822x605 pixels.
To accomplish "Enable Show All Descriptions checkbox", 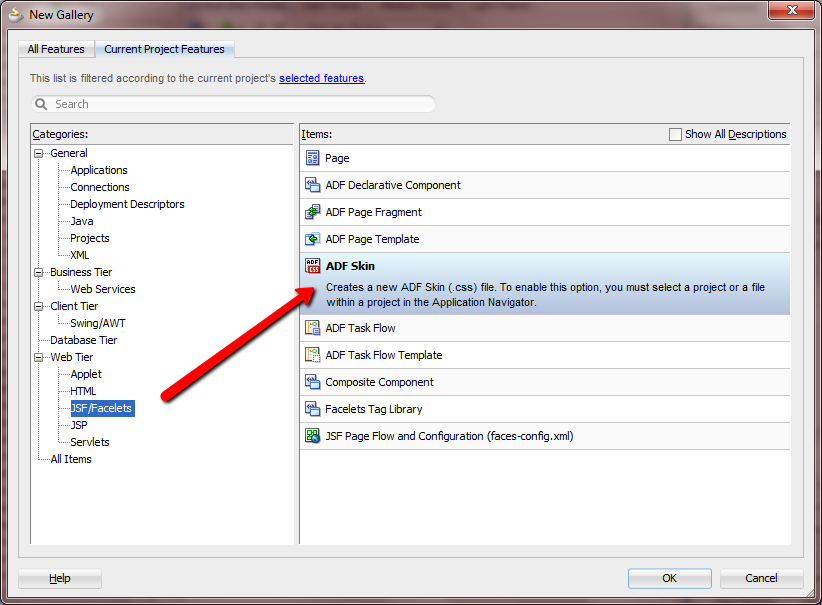I will click(675, 134).
